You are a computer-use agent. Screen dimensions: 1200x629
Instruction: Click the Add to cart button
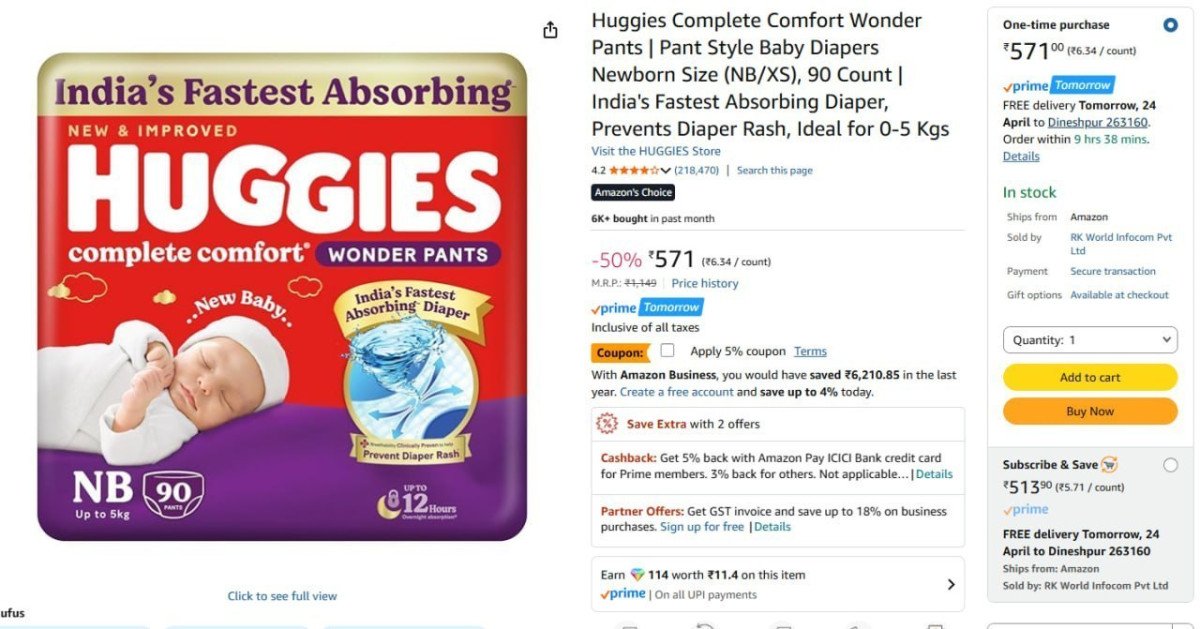coord(1090,377)
